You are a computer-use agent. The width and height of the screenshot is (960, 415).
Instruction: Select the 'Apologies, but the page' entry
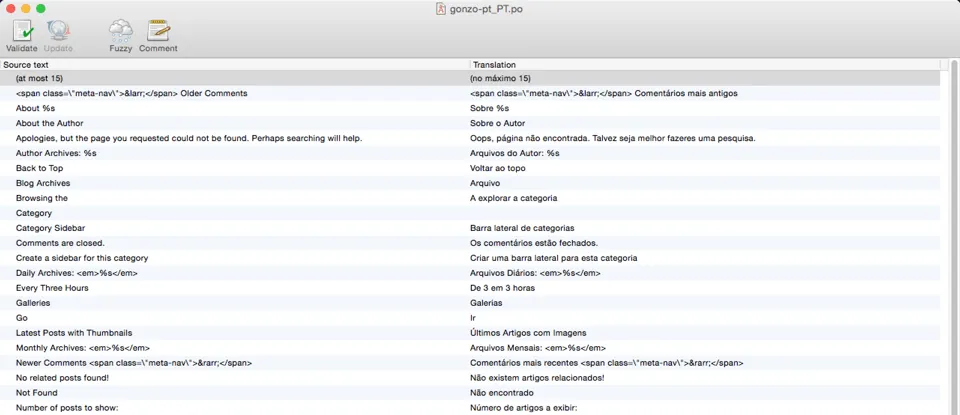(189, 138)
